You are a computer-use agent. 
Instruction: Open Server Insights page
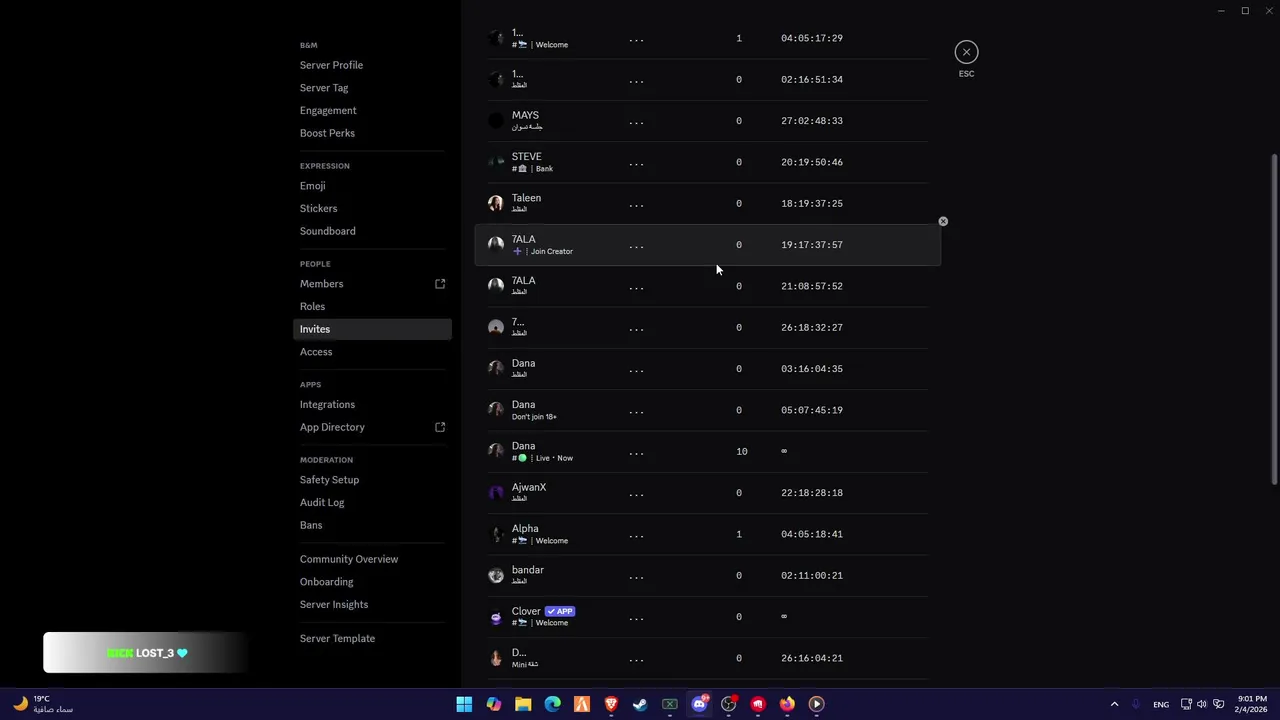(334, 604)
